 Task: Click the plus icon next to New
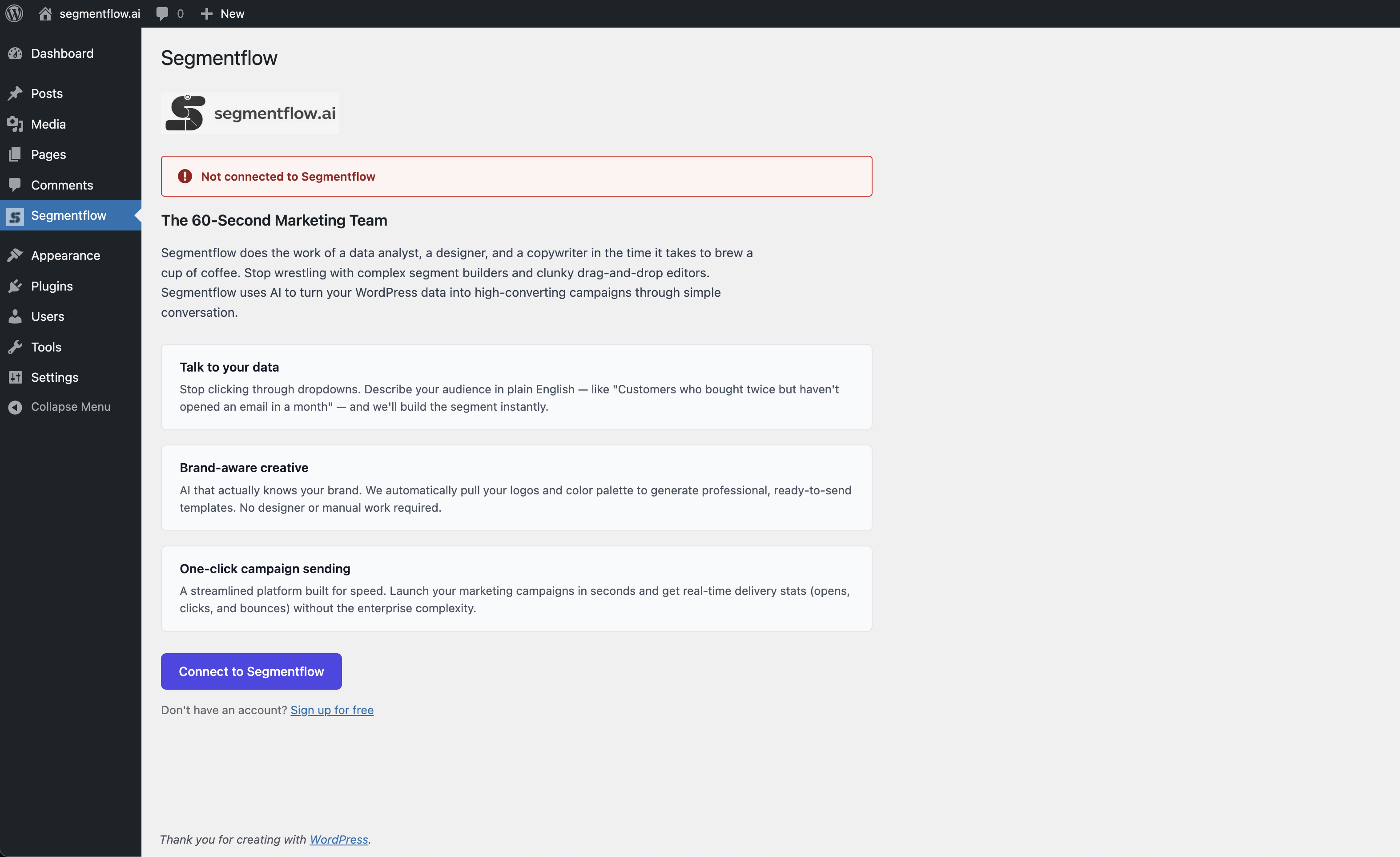pos(207,14)
